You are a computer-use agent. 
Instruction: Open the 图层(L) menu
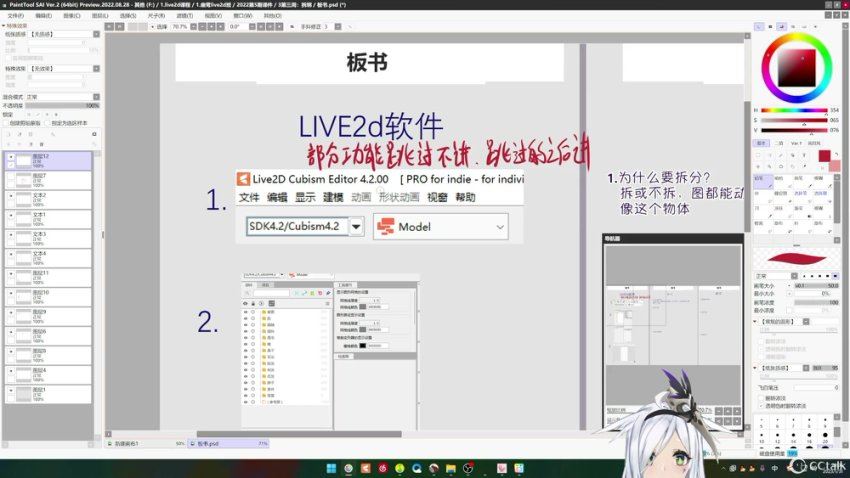coord(100,16)
